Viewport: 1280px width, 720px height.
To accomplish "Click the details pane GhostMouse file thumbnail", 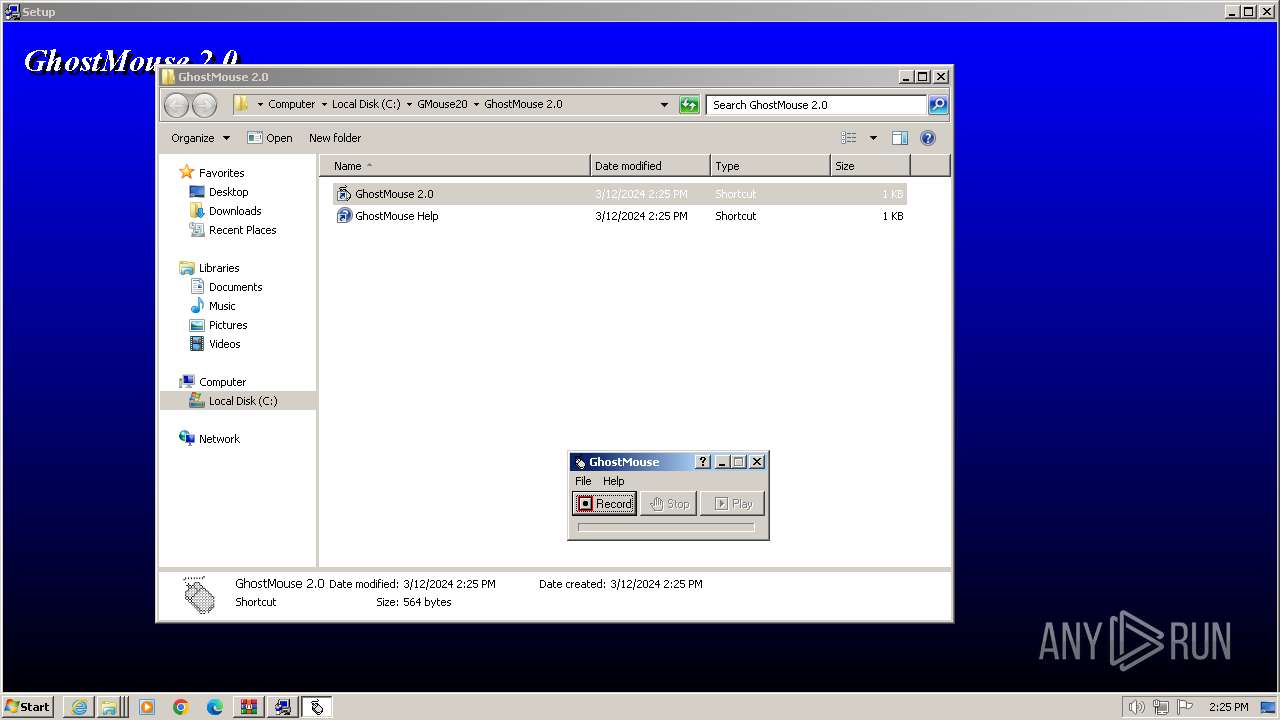I will (x=199, y=594).
